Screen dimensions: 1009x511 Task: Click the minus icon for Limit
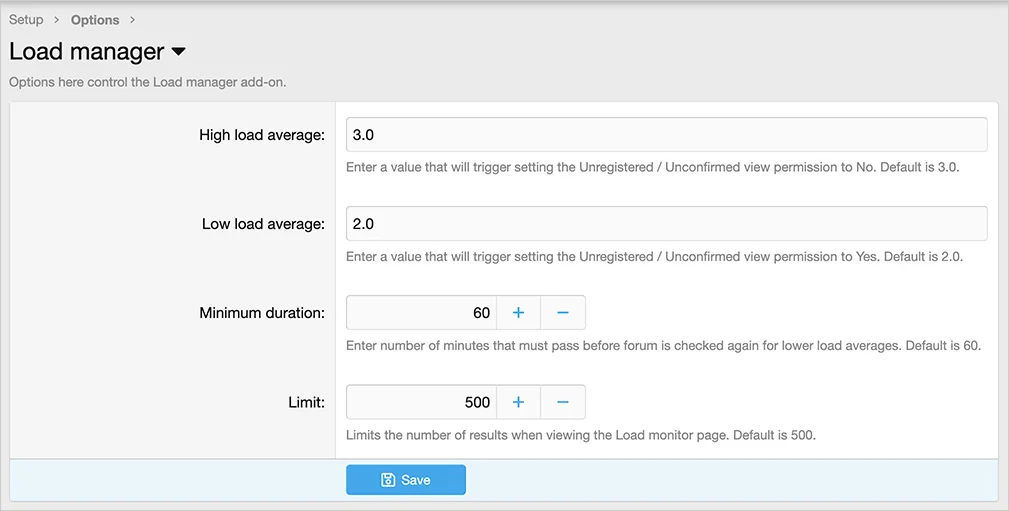pyautogui.click(x=563, y=402)
